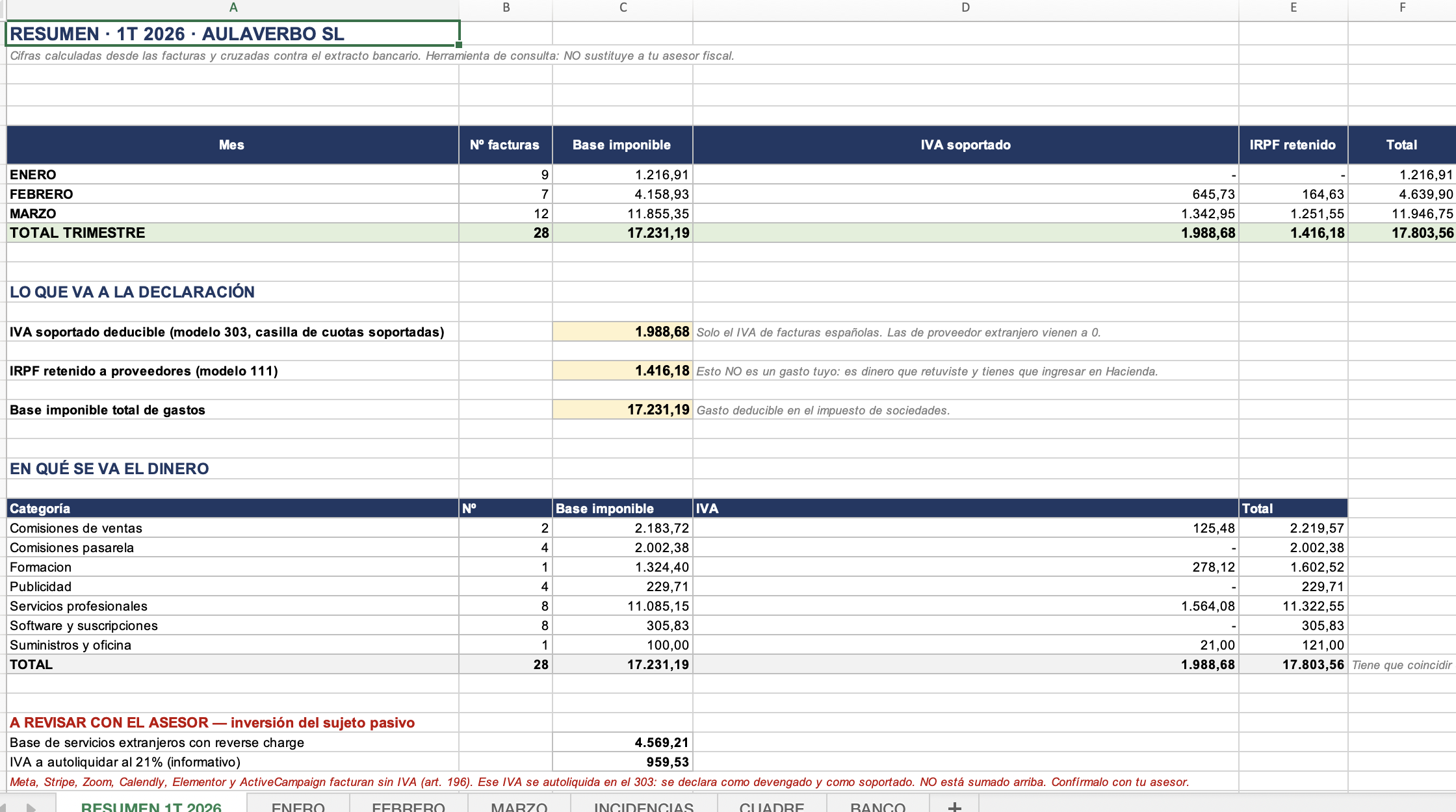
Task: Select the 'Servicios profesionales' category cell
Action: tap(233, 606)
